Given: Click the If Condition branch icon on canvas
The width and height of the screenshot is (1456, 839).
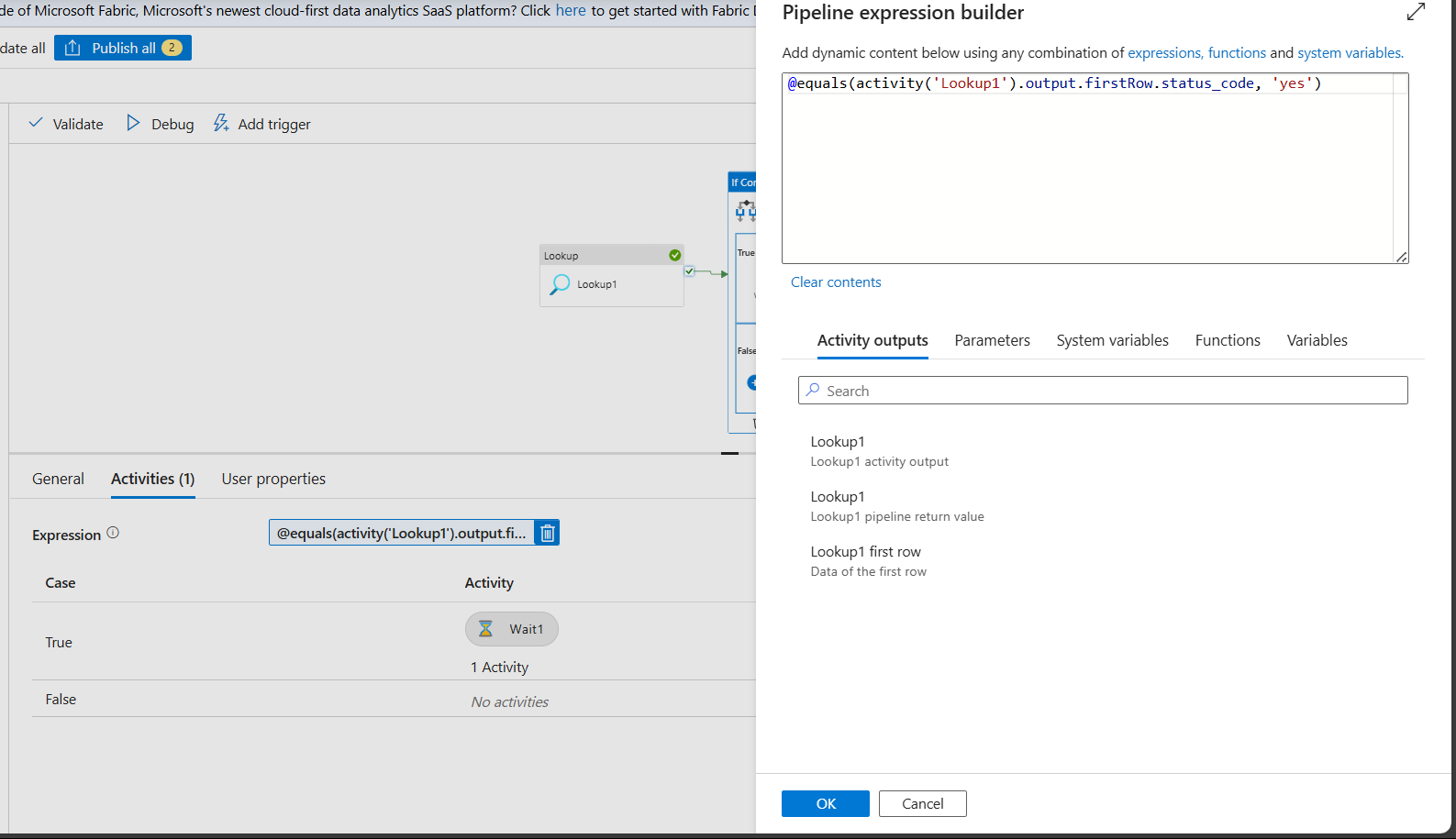Looking at the screenshot, I should coord(746,211).
